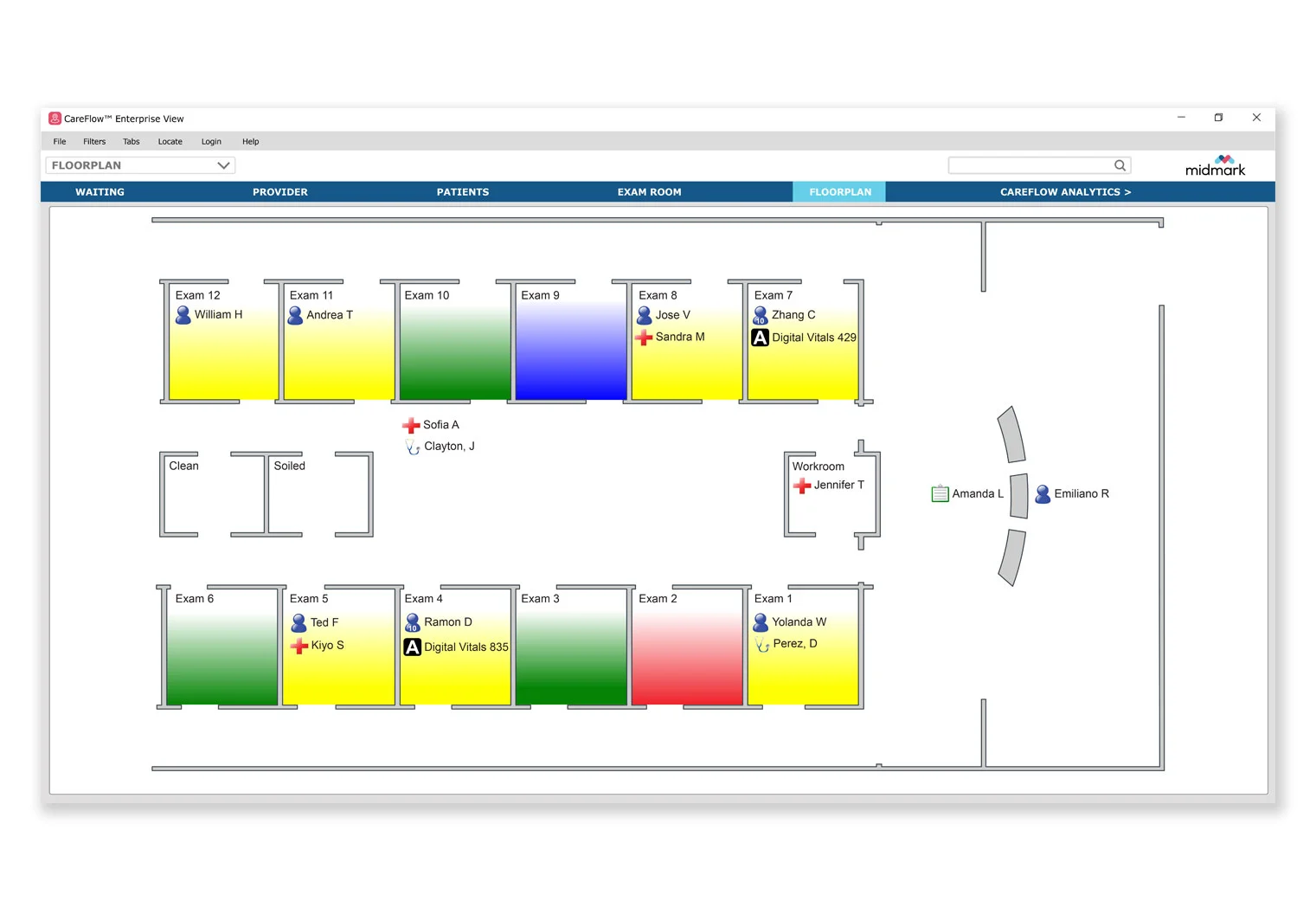Open the FLOORPLAN view selector dropdown
Image resolution: width=1316 pixels, height=914 pixels.
(x=223, y=165)
